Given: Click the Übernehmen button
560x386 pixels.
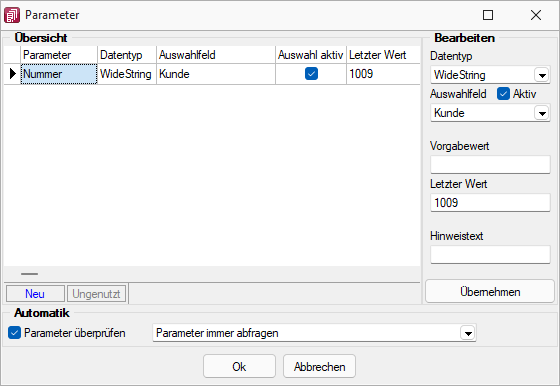Looking at the screenshot, I should coord(490,292).
